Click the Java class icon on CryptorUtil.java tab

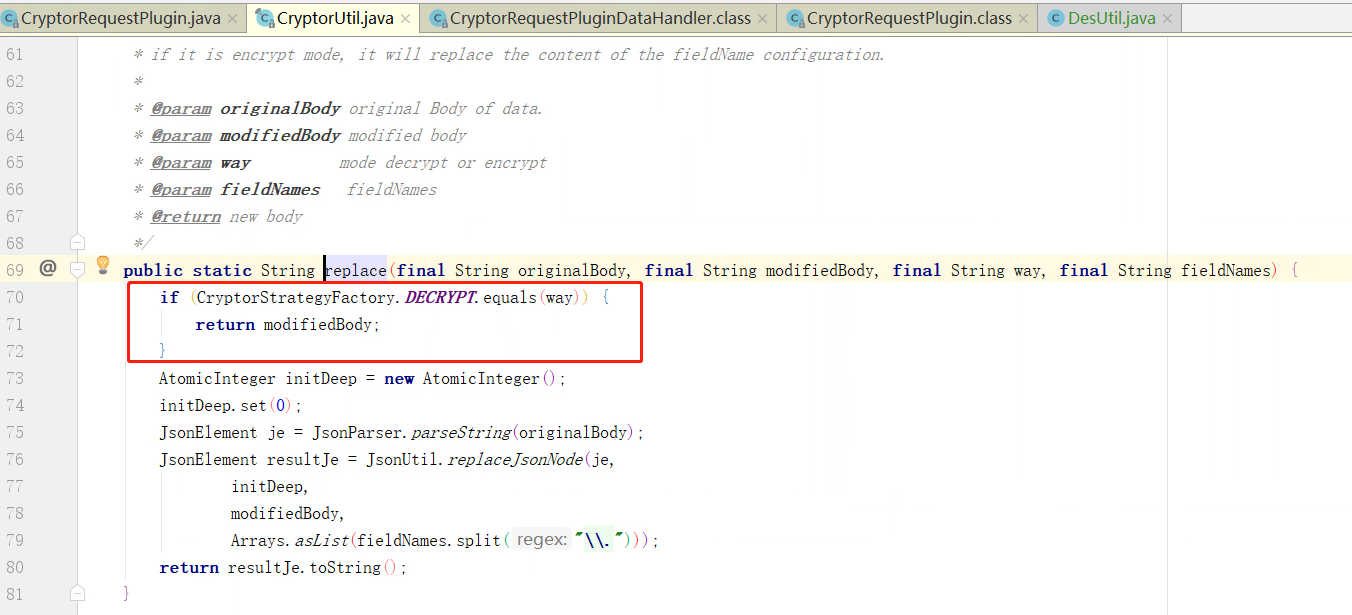point(265,17)
